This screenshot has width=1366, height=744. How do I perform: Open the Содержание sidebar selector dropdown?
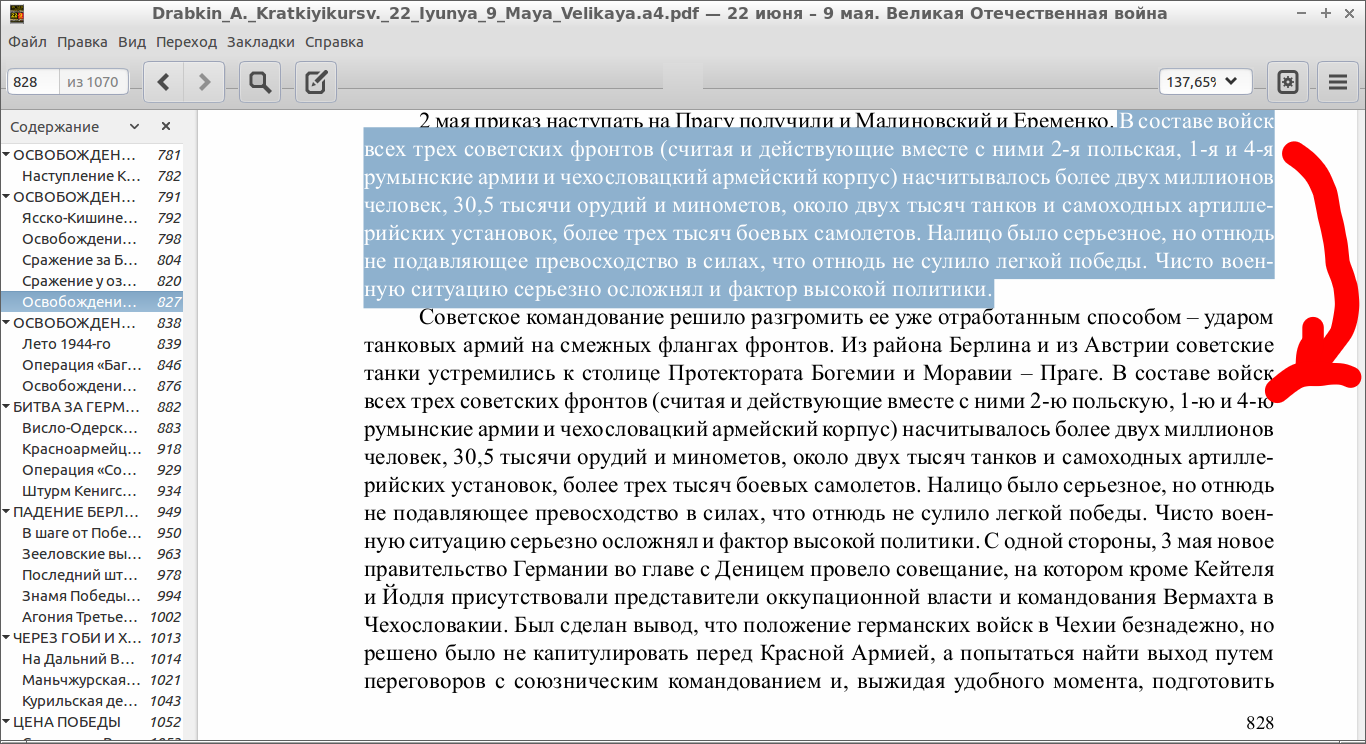coord(134,127)
